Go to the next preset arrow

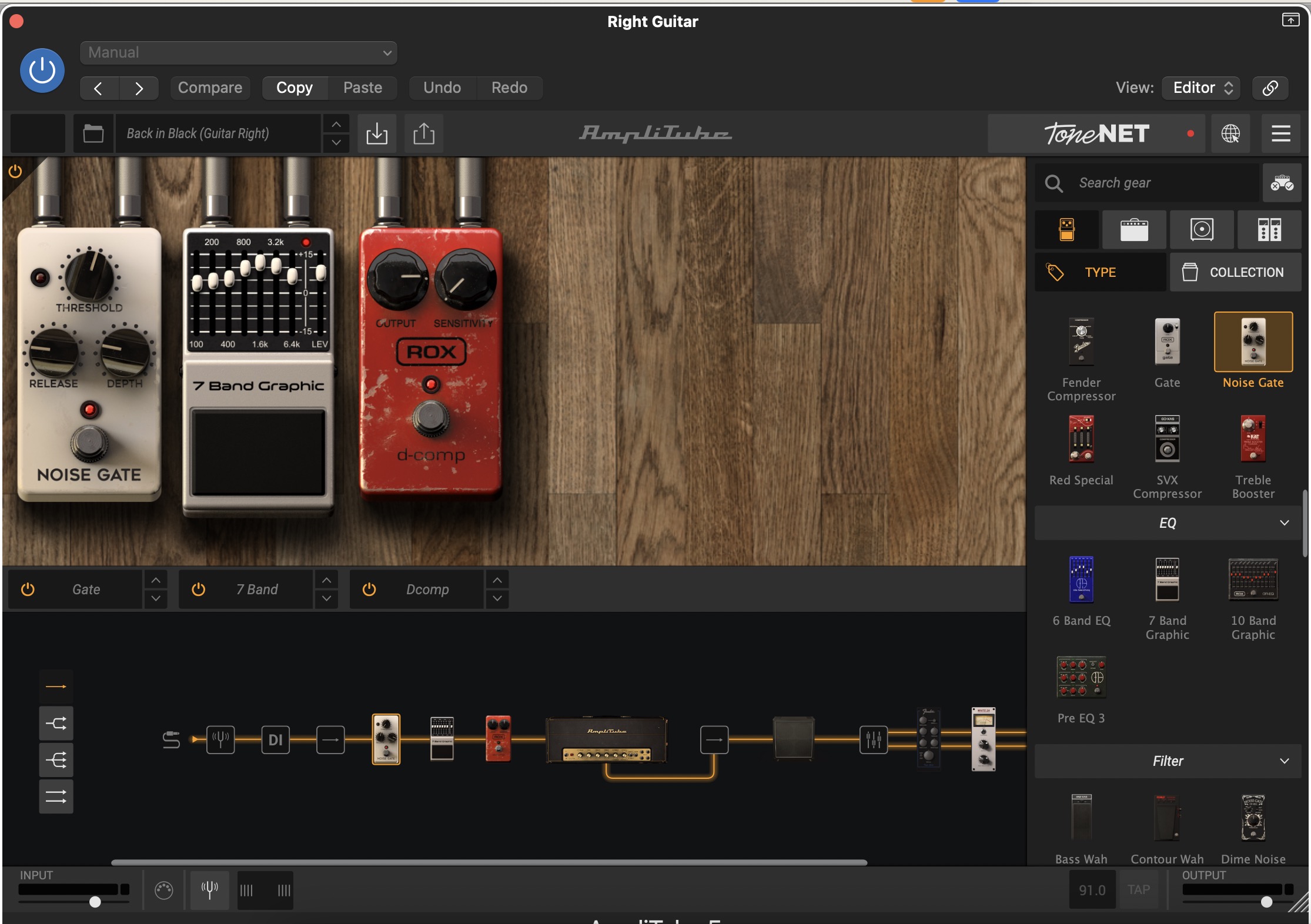click(139, 88)
